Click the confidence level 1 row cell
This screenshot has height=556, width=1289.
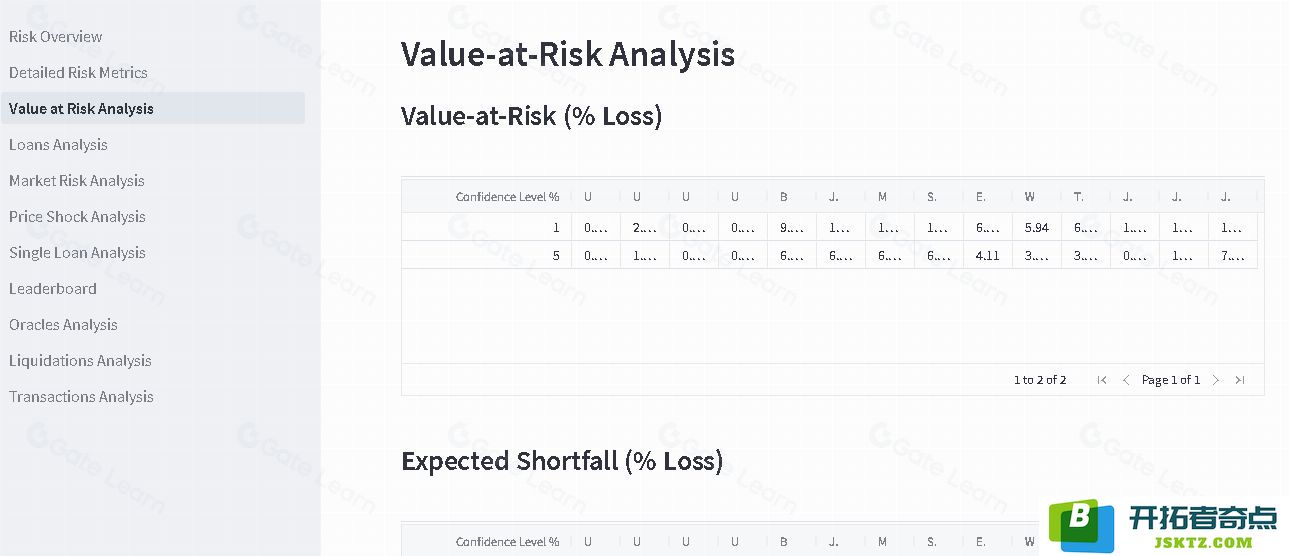tap(487, 227)
